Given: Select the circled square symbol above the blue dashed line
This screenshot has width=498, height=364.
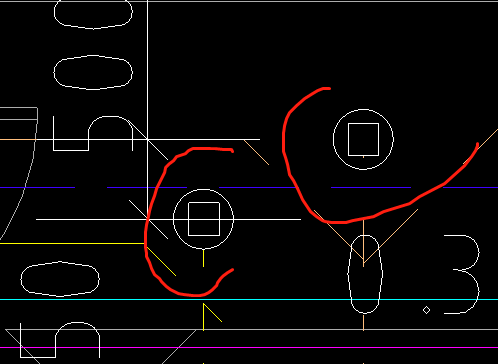Looking at the screenshot, I should click(363, 139).
